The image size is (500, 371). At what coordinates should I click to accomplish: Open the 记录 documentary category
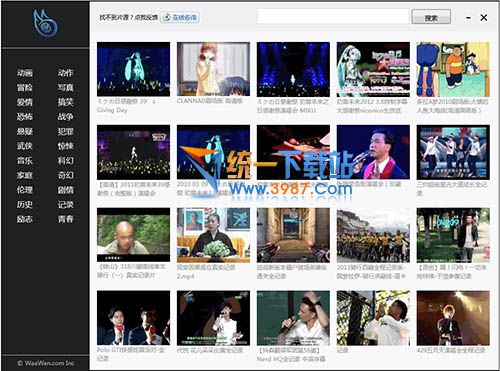[65, 204]
